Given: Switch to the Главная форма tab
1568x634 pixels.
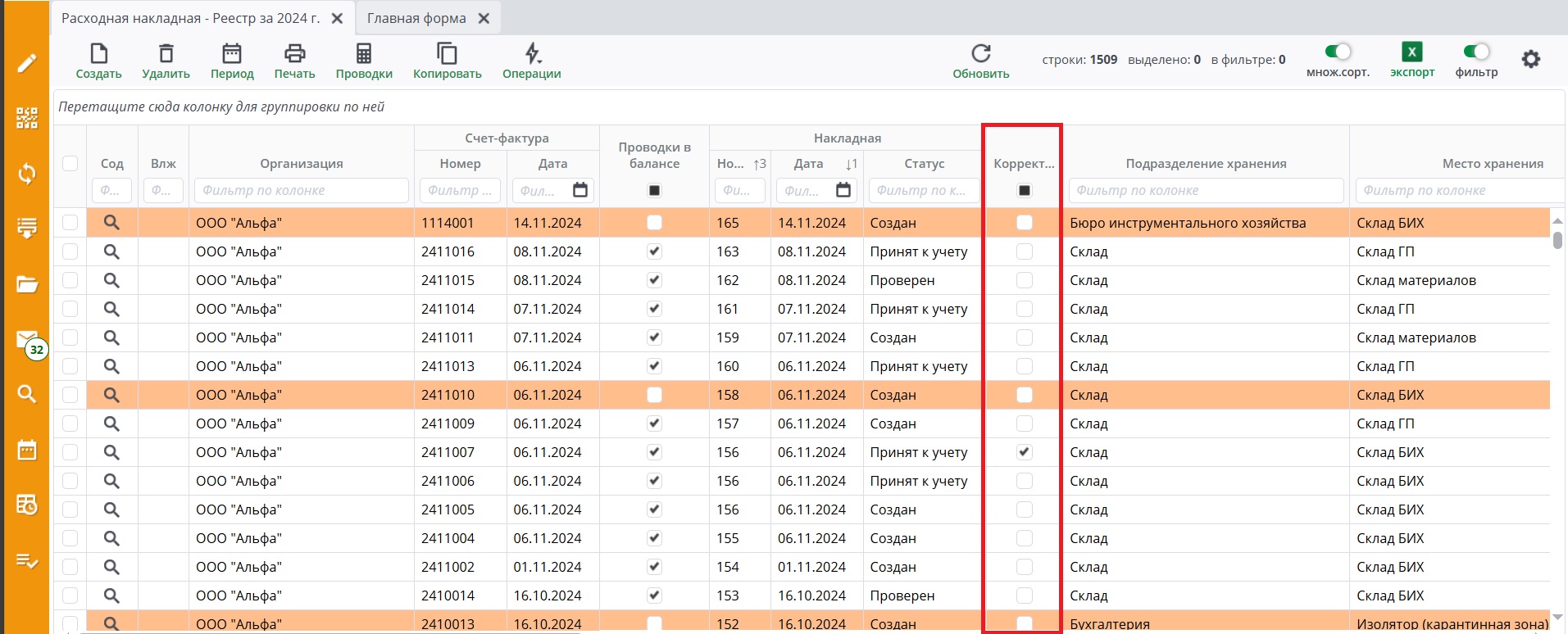Looking at the screenshot, I should tap(416, 18).
